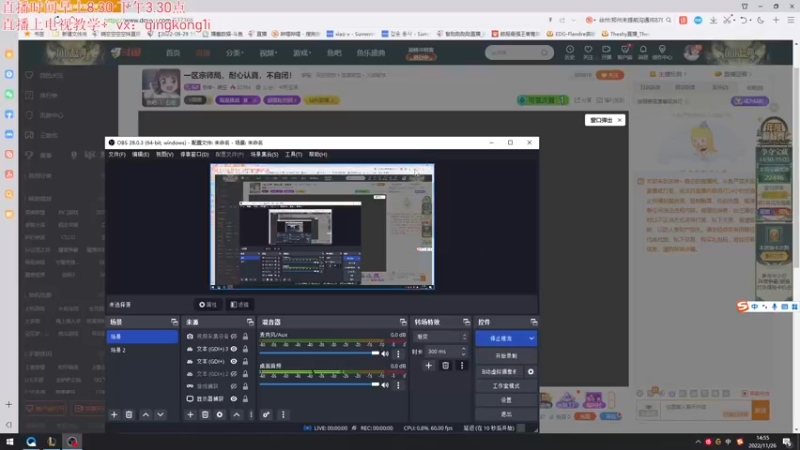Click the blue stop-streaming button in Controls

pyautogui.click(x=501, y=338)
